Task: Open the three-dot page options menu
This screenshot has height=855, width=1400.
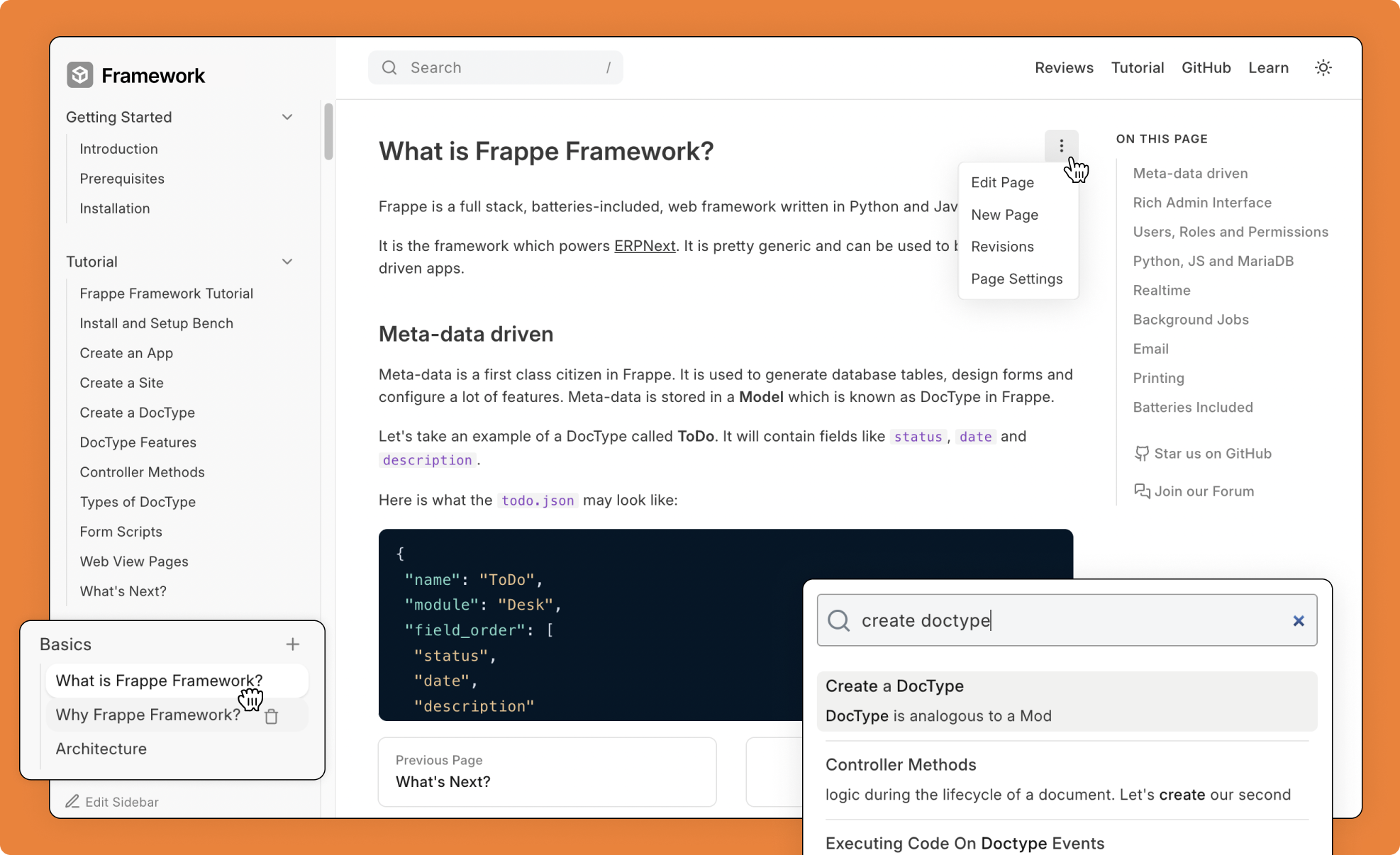Action: [1061, 145]
